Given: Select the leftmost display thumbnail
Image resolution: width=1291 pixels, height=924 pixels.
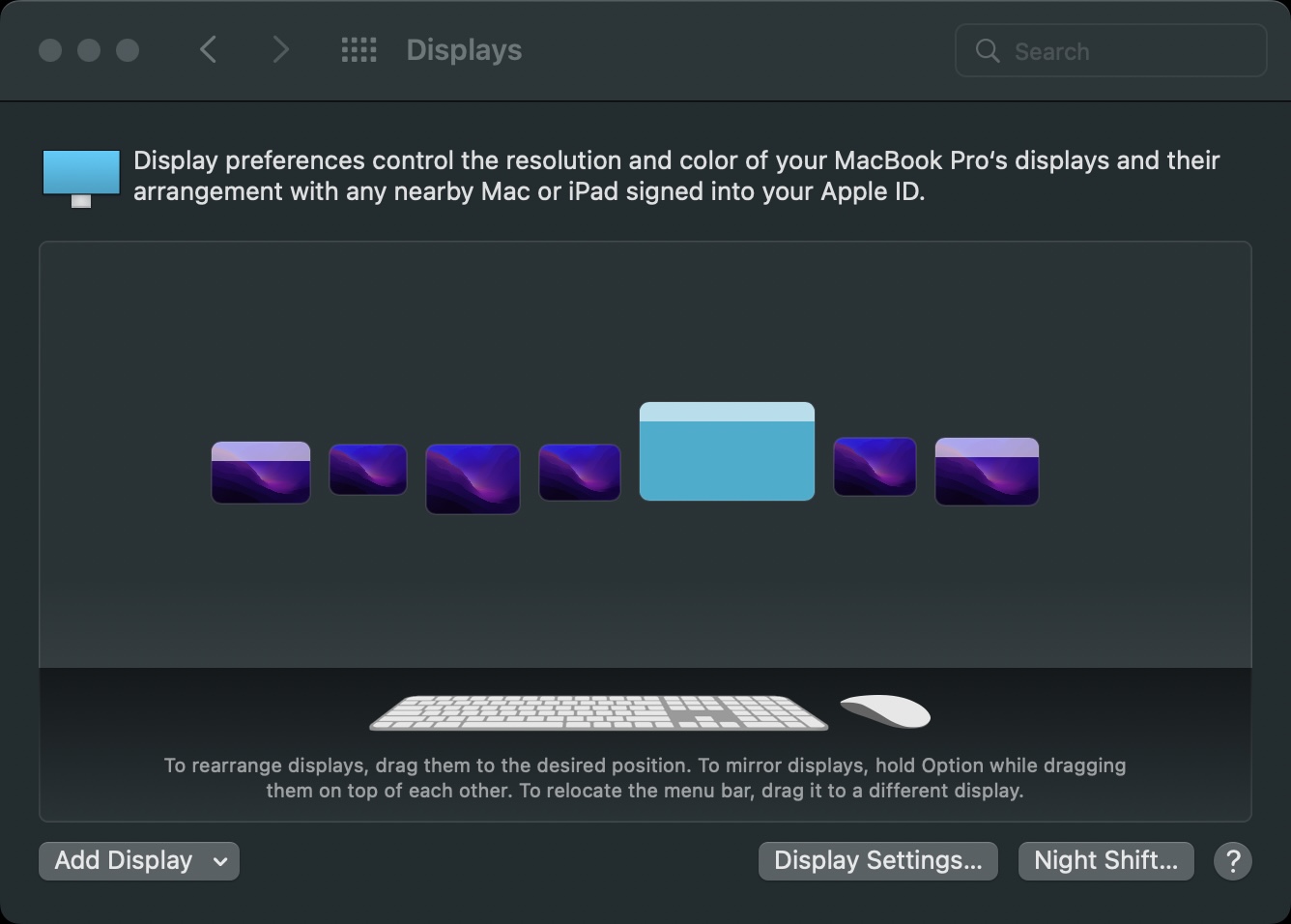Looking at the screenshot, I should point(261,473).
